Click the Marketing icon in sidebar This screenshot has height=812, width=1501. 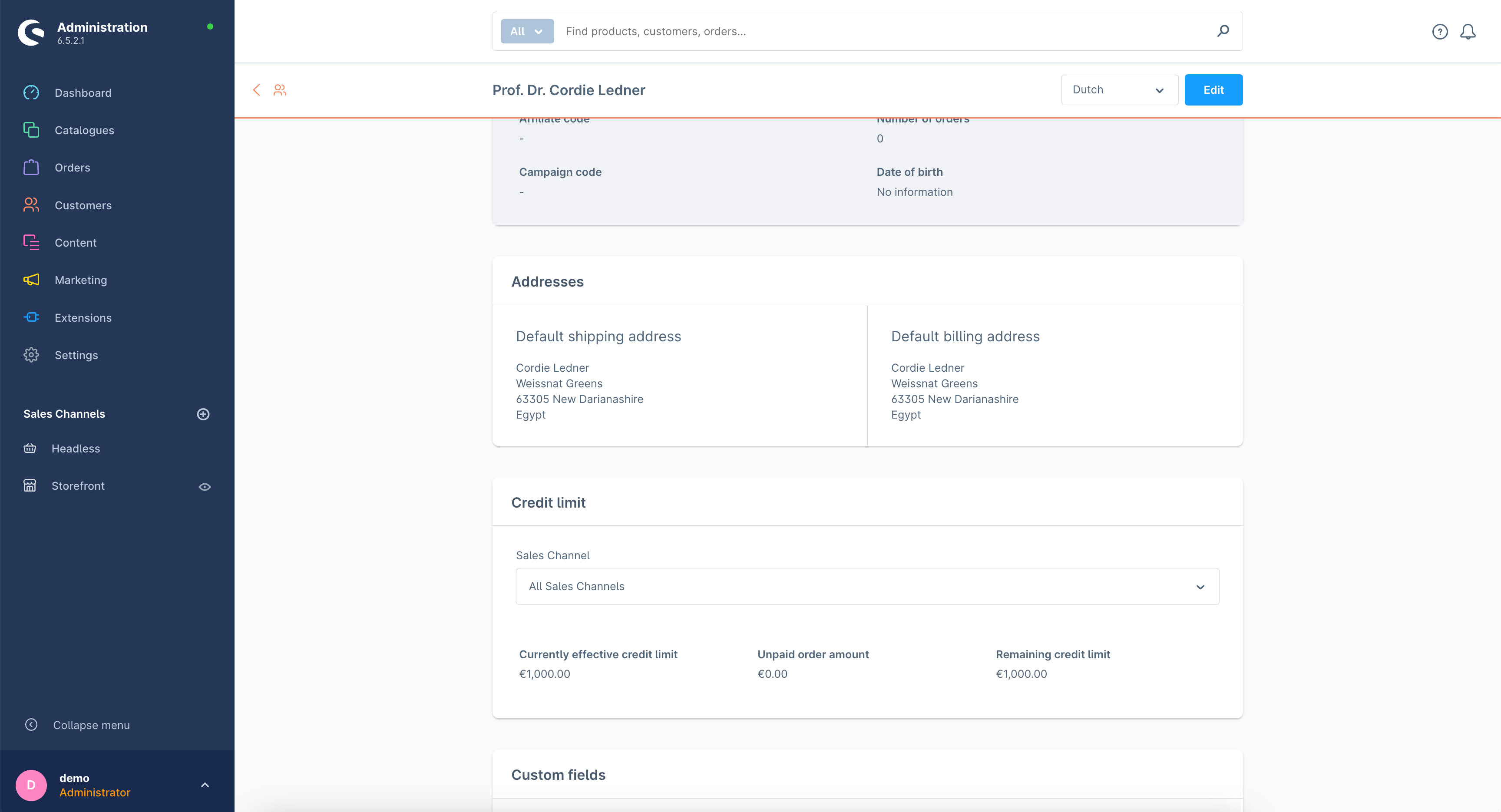pos(31,280)
